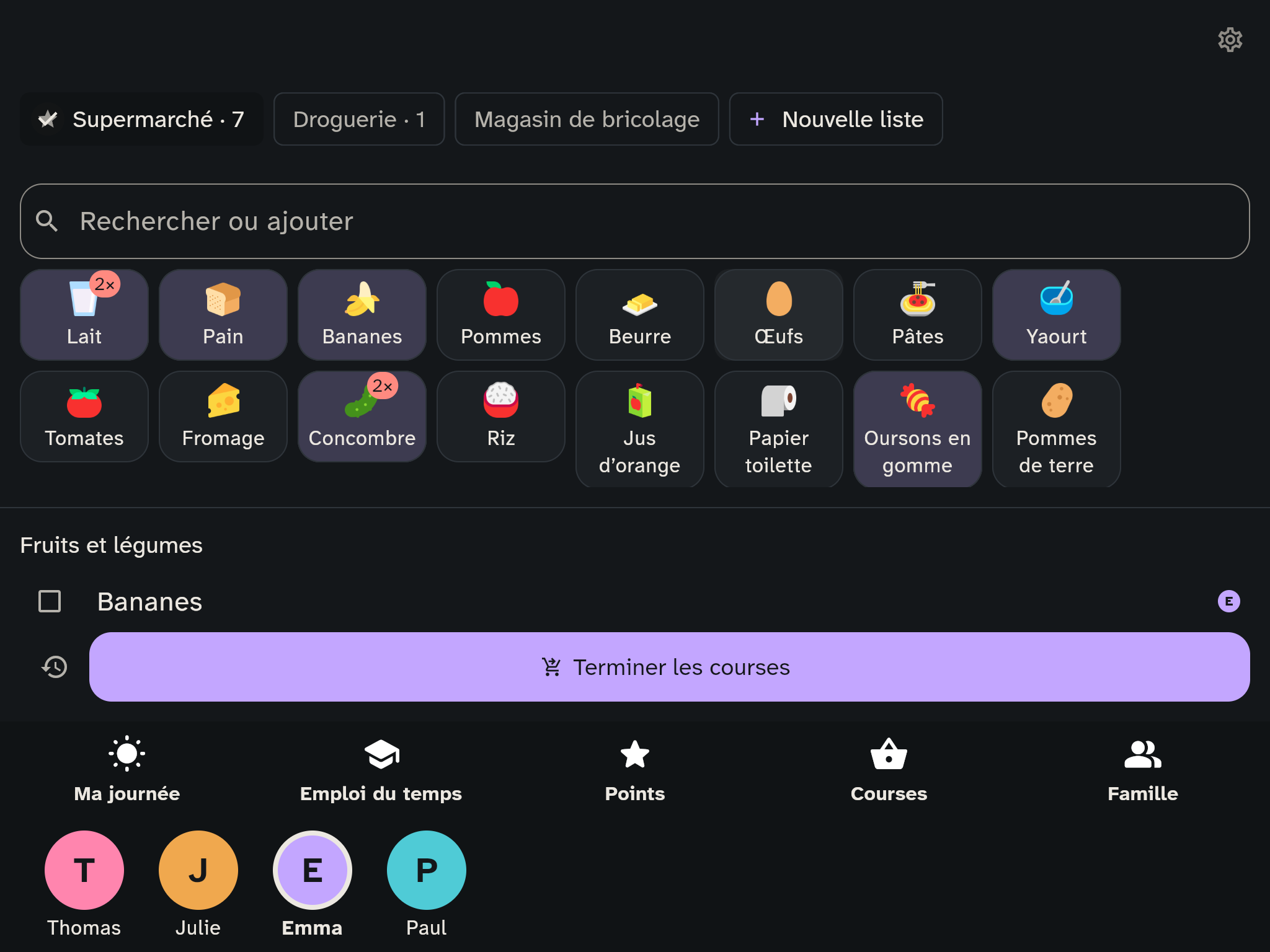Tap the Beurre tile

[x=640, y=315]
